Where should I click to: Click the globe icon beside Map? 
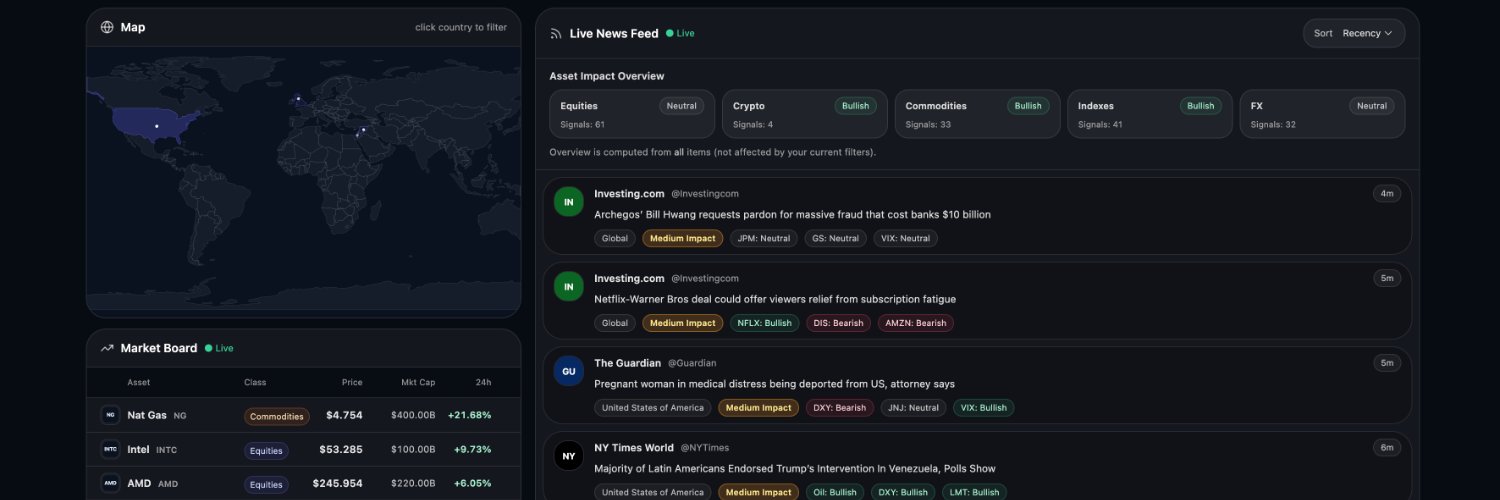pyautogui.click(x=107, y=27)
